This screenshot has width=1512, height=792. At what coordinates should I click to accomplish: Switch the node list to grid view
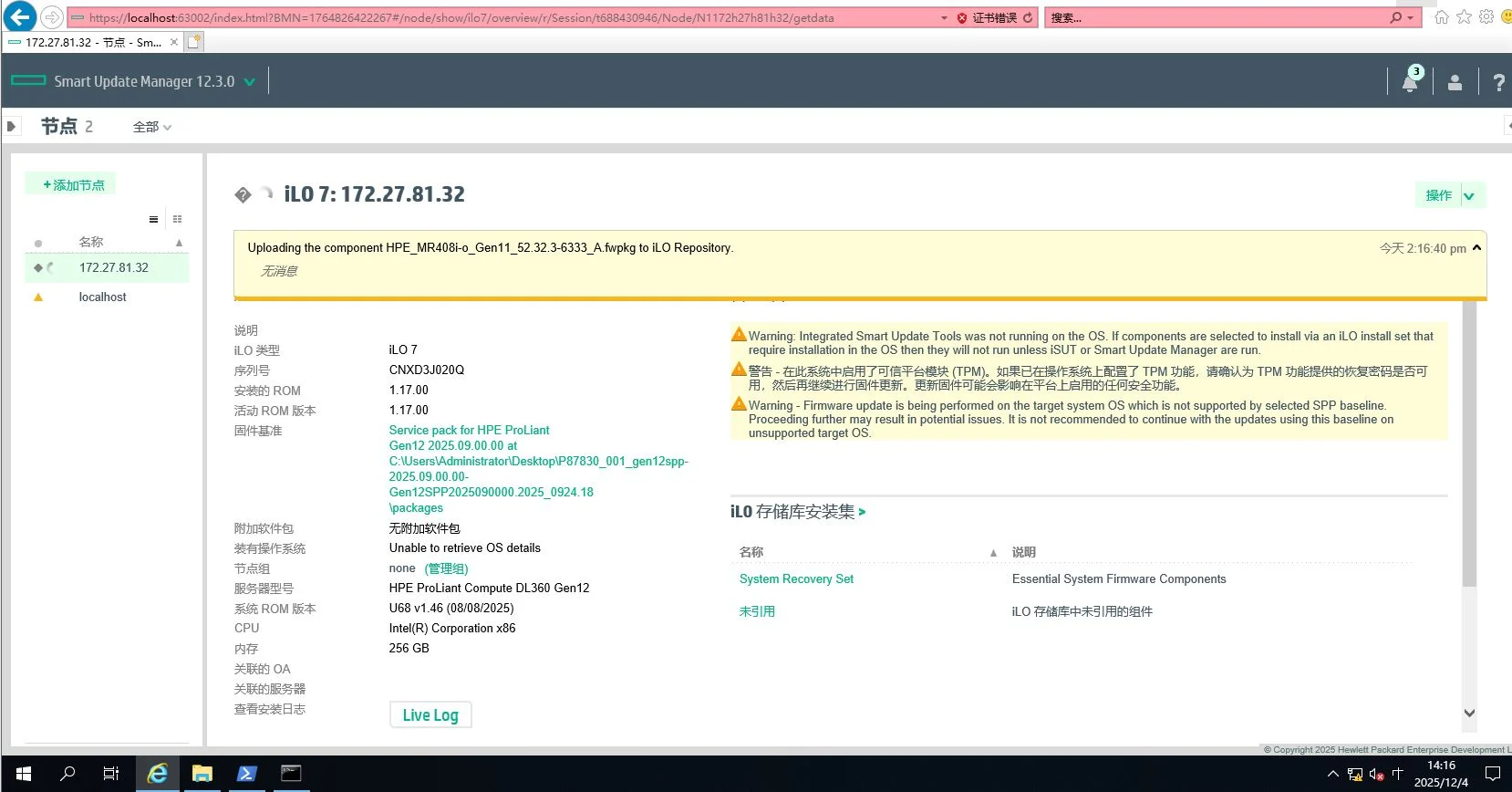point(177,219)
